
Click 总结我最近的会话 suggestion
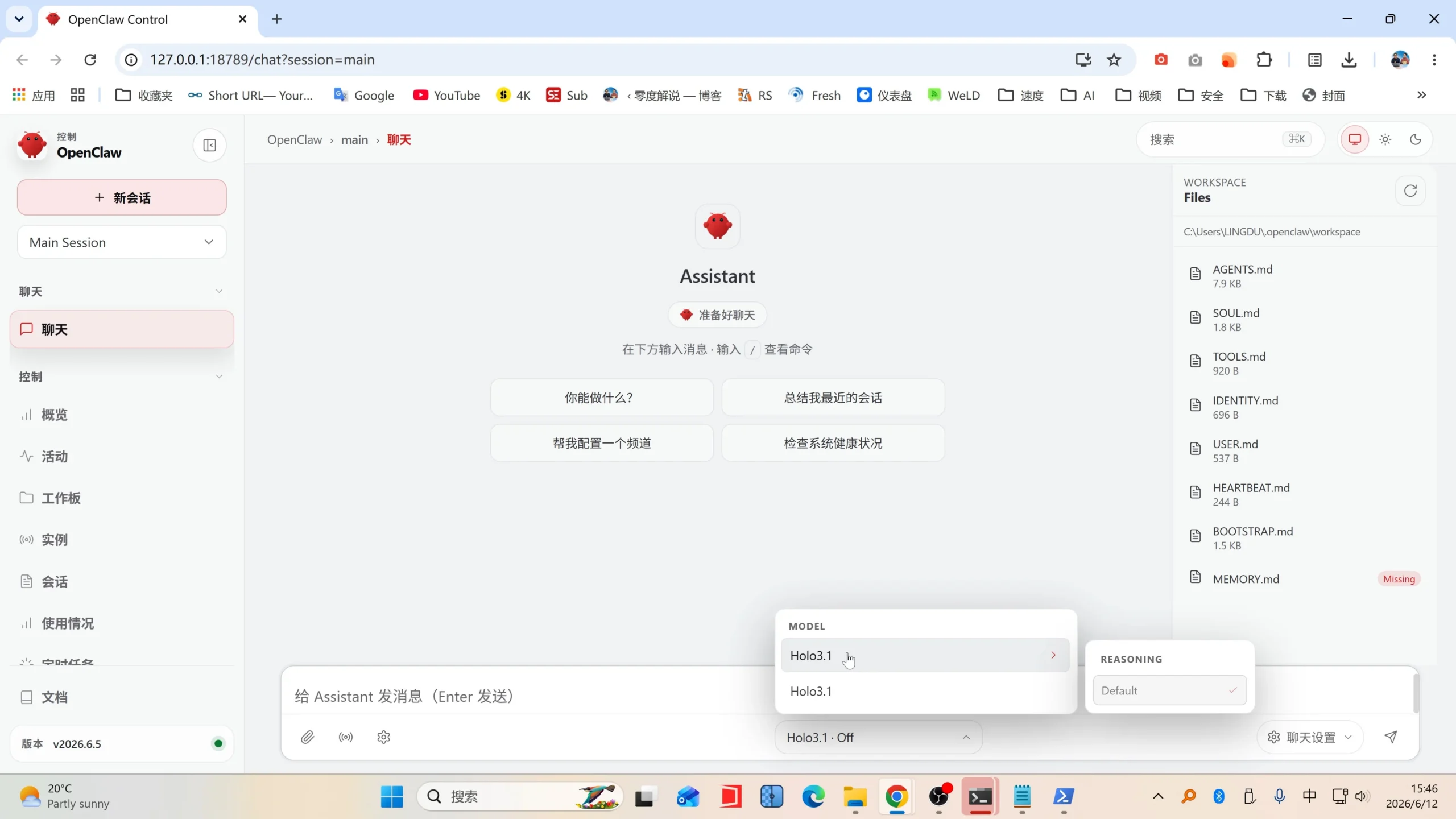point(833,397)
